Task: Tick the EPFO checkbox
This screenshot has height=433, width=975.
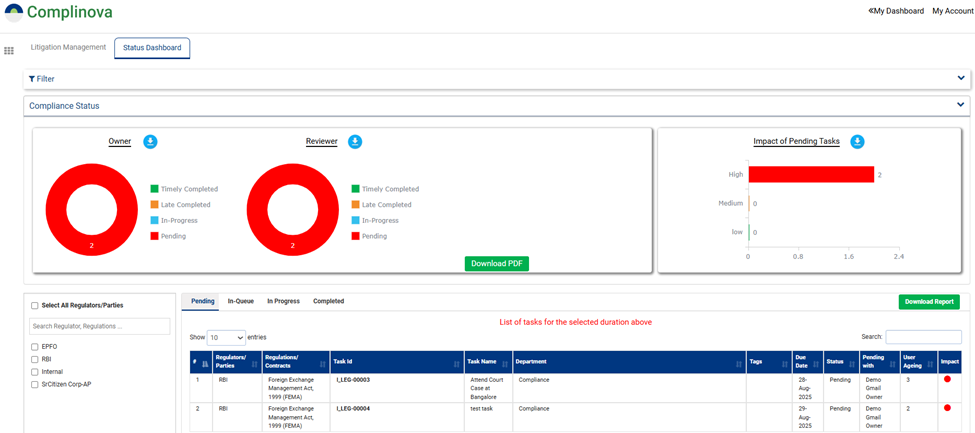Action: [35, 346]
